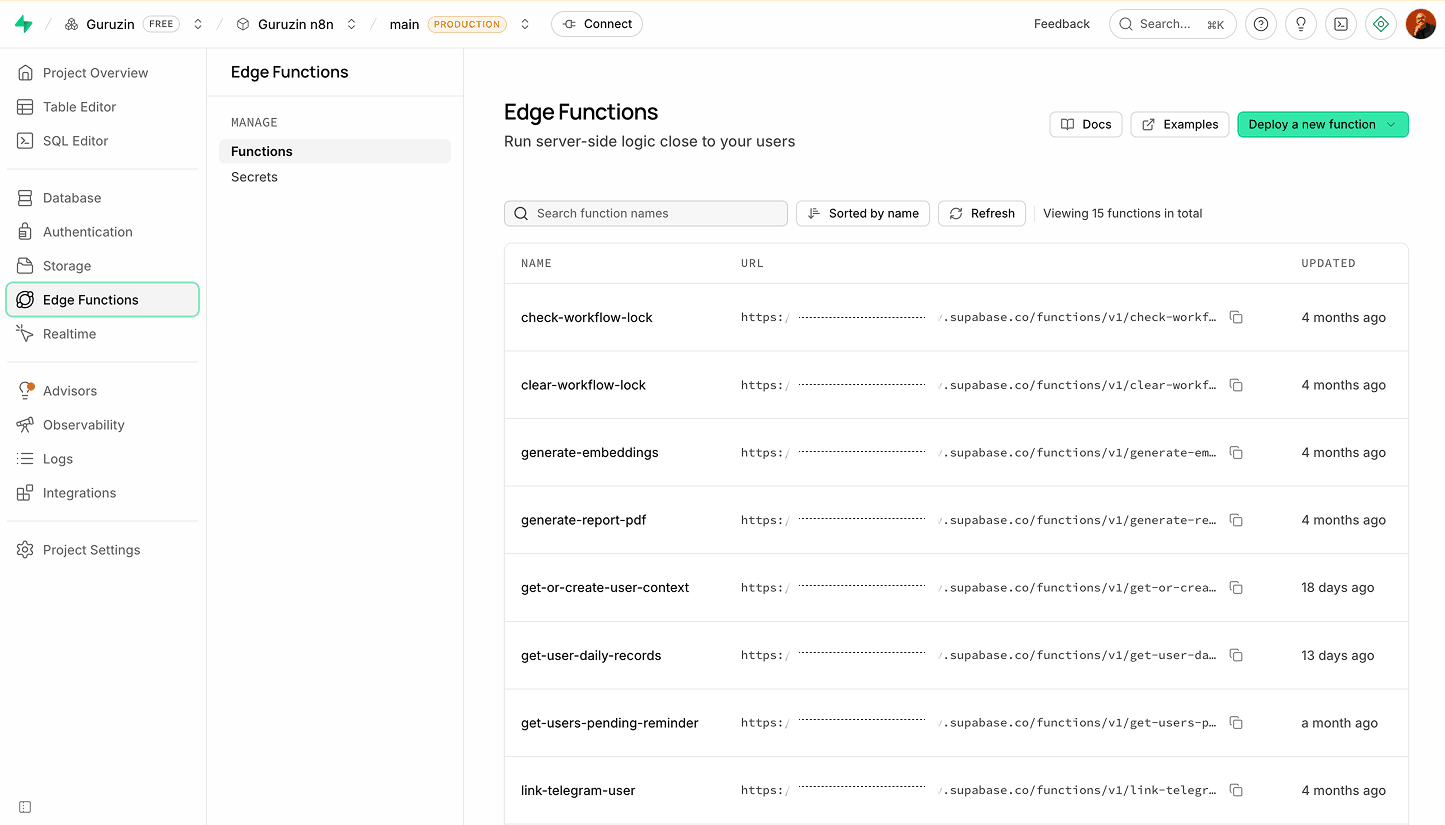Click the lightbulb advisor icon in header

(x=1301, y=24)
